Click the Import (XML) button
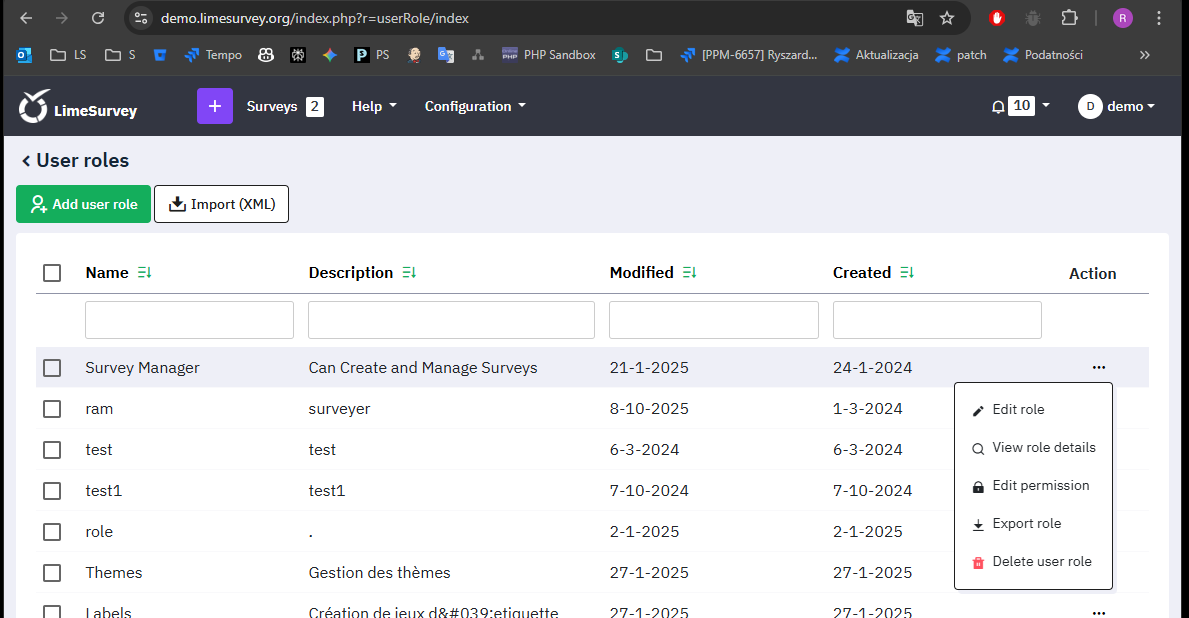1189x618 pixels. click(x=221, y=204)
